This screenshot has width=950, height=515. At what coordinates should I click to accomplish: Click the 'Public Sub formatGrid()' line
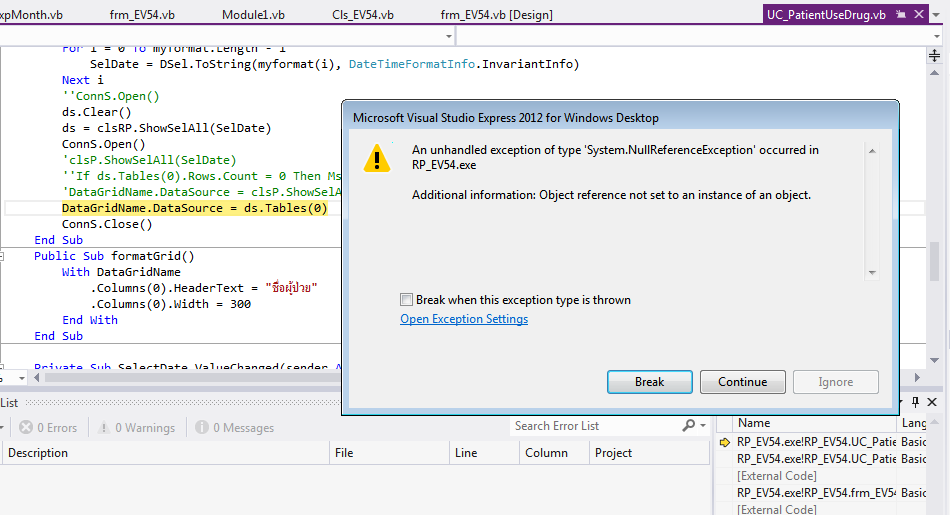click(114, 256)
